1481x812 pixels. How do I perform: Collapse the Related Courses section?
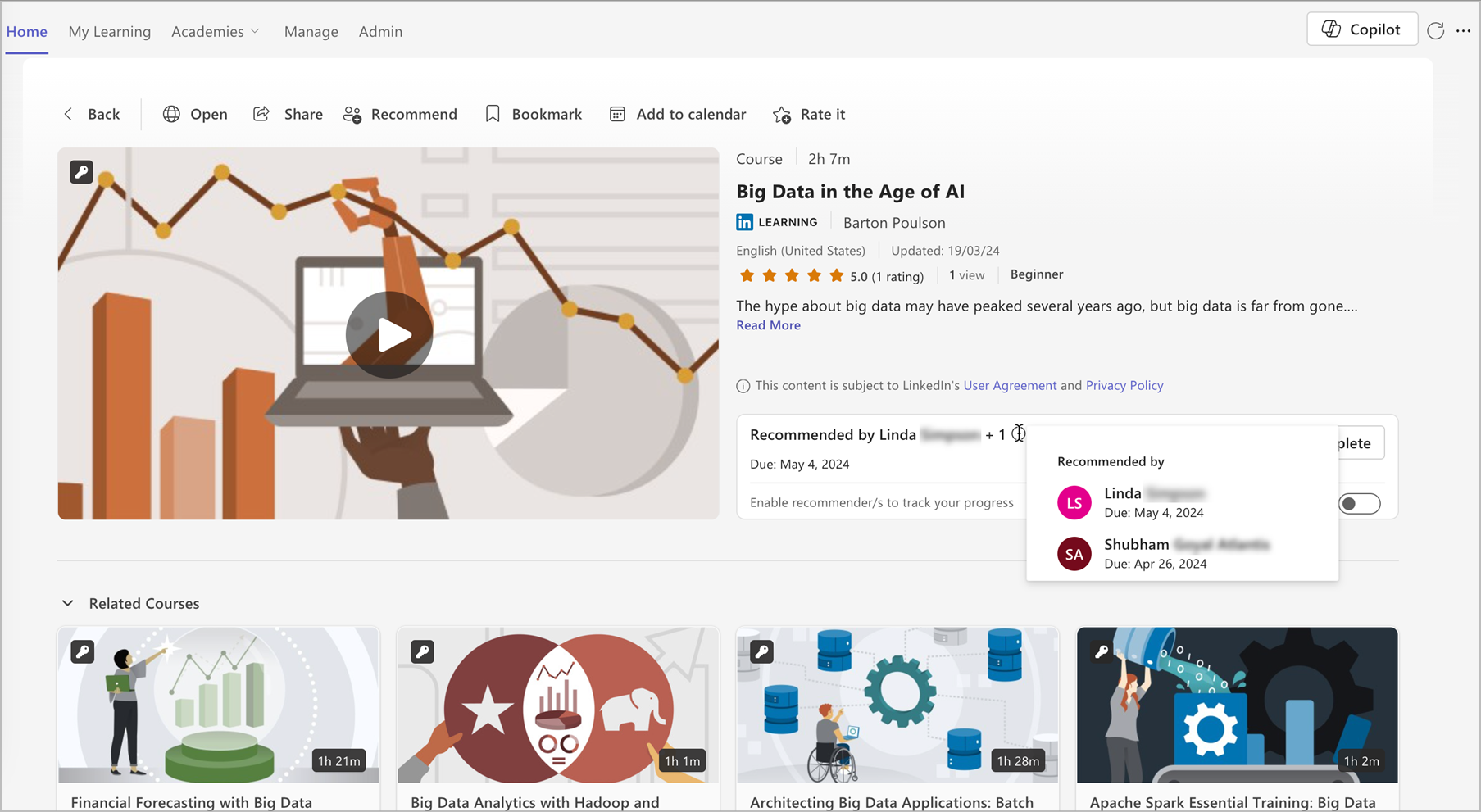pos(68,603)
